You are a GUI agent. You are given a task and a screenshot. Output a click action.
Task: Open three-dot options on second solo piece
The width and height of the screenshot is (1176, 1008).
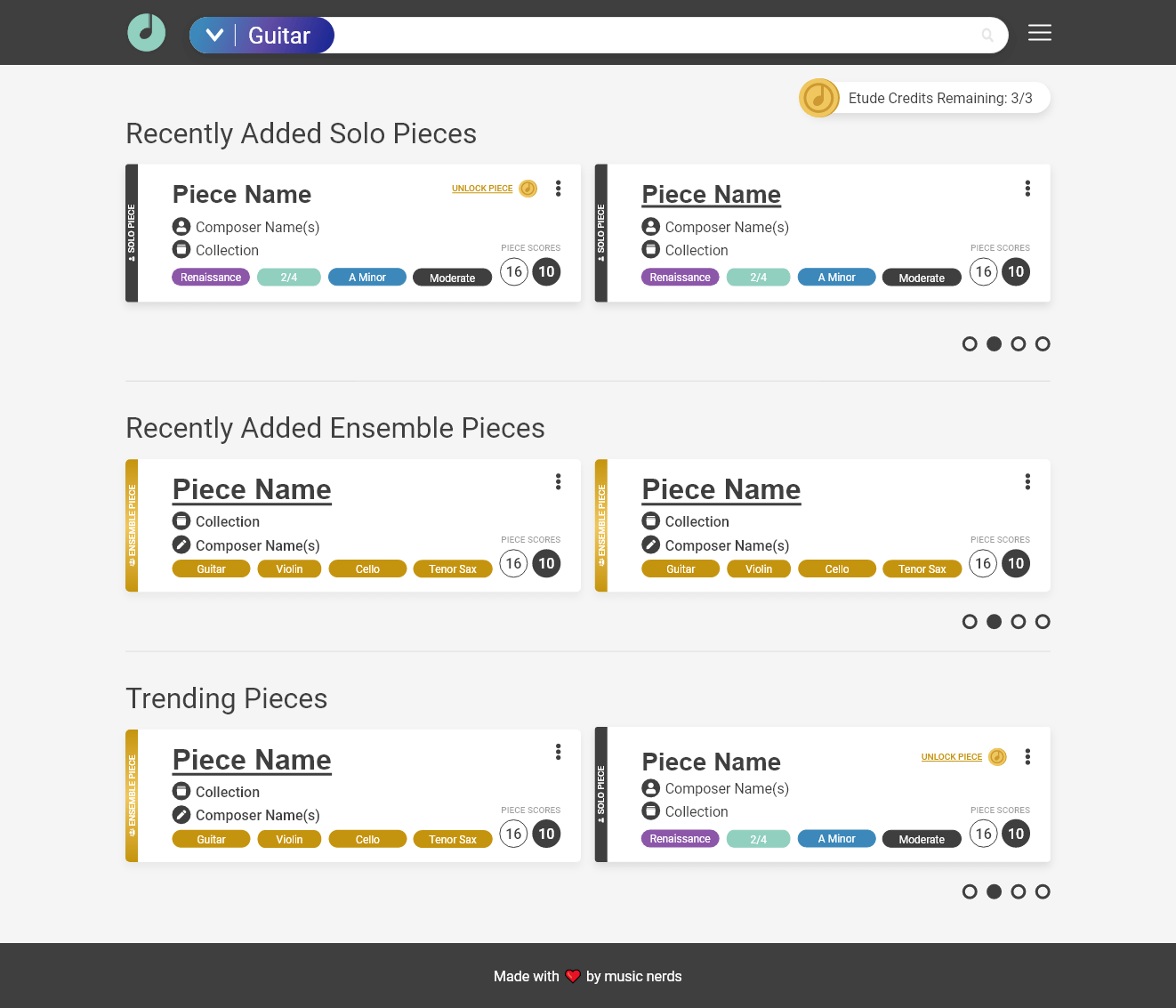click(x=1027, y=189)
